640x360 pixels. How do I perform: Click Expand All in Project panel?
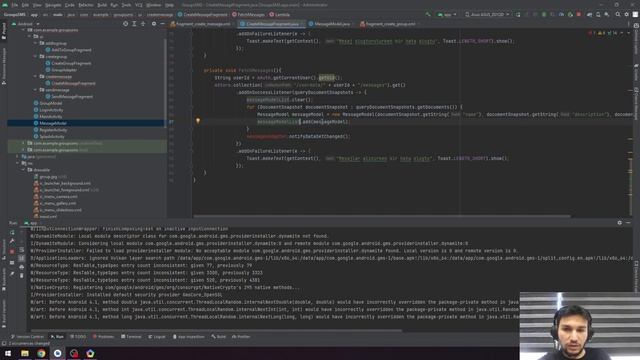[x=134, y=24]
